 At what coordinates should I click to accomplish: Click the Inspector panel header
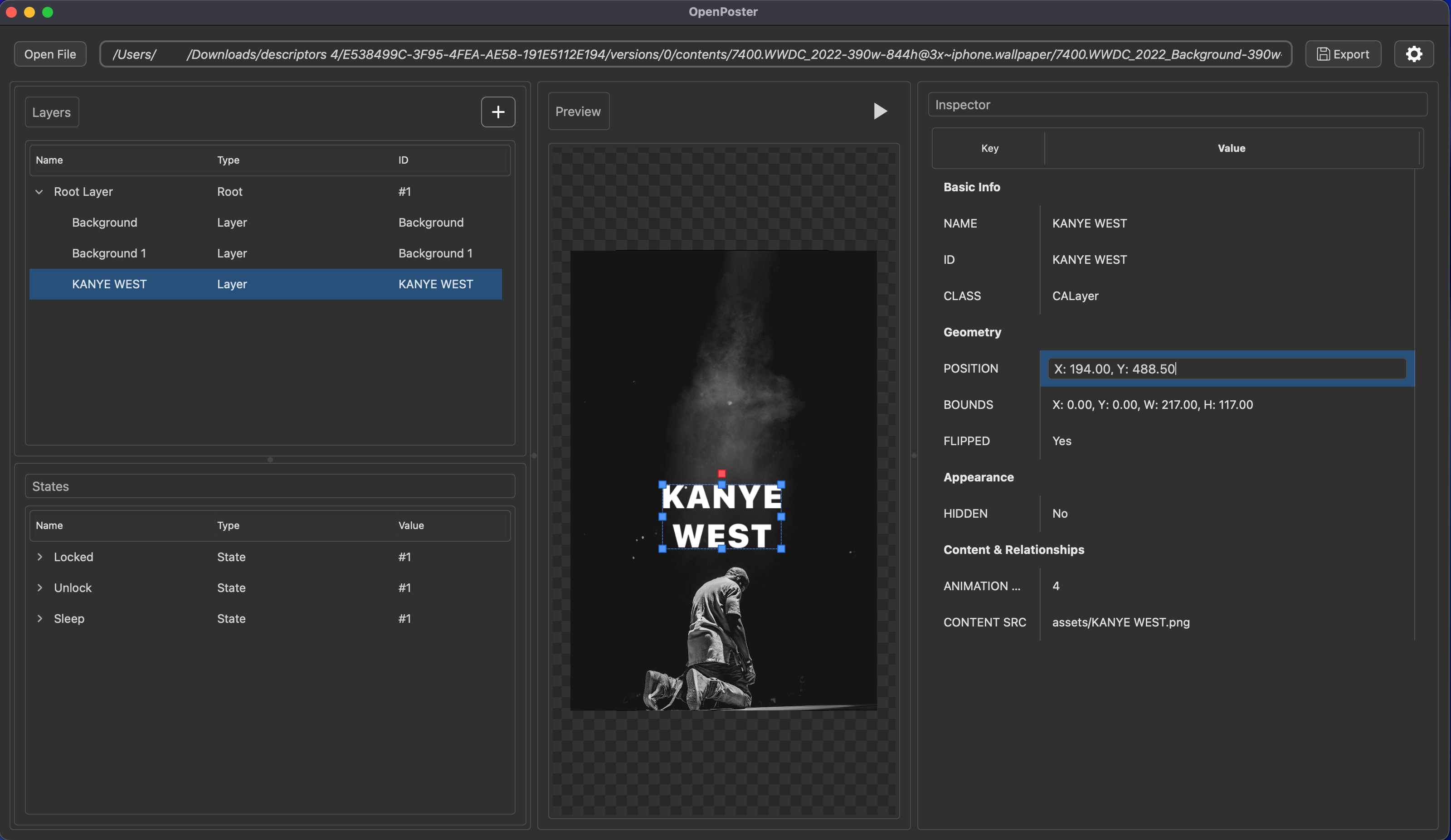[1178, 105]
